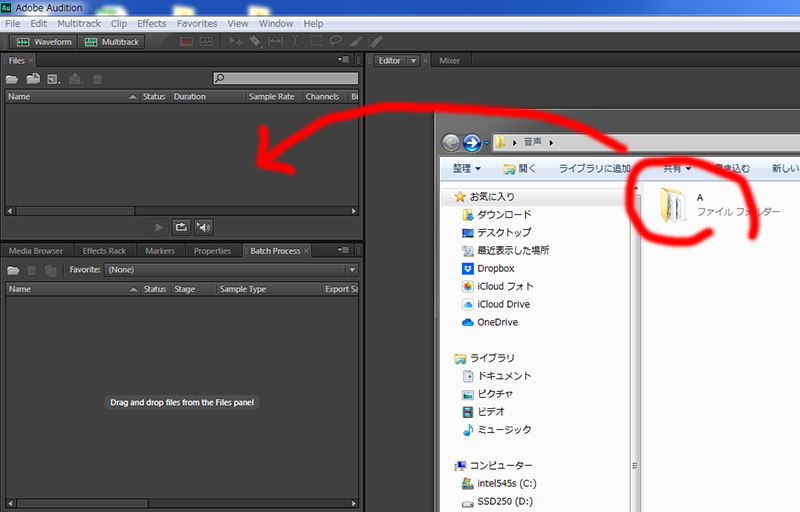
Task: Click Insert into Multitrack icon in Files panel
Action: coord(76,79)
